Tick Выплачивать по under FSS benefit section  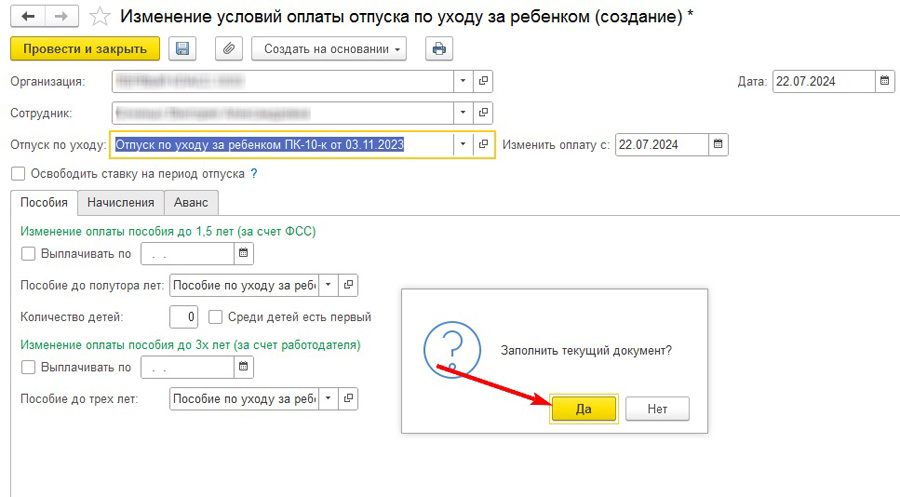pos(28,253)
